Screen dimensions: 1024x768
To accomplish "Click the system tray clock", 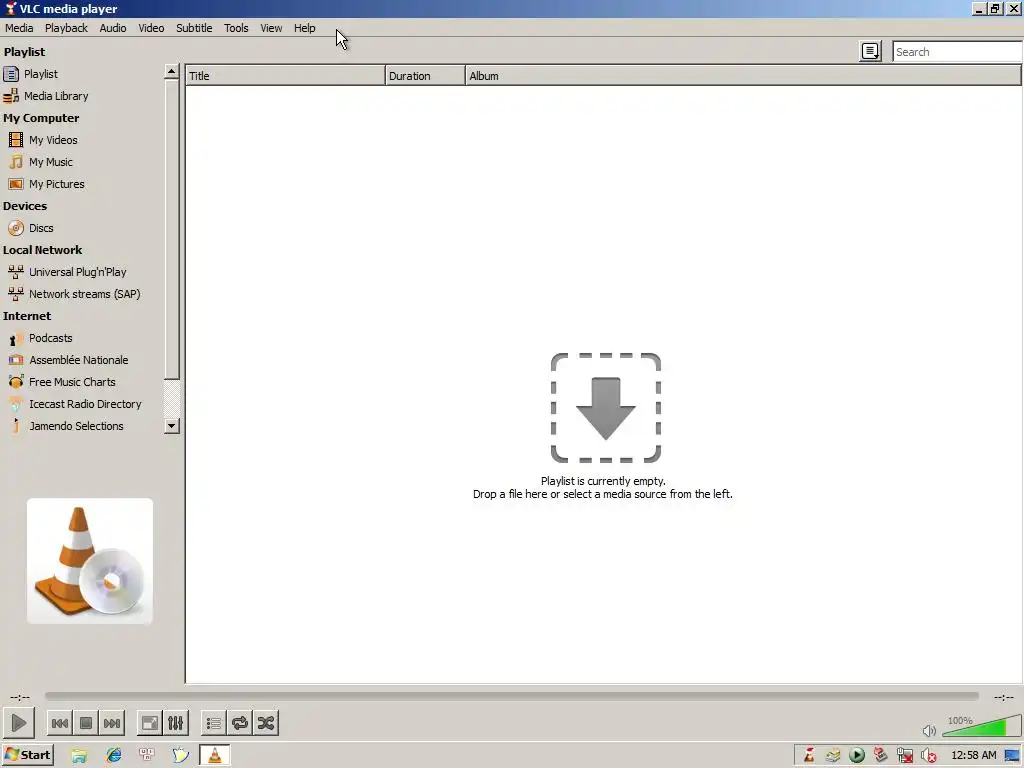I will pos(974,755).
